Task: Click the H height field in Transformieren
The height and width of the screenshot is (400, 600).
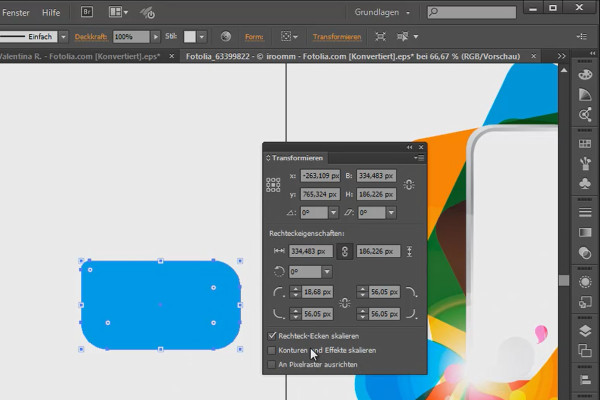Action: click(x=376, y=194)
